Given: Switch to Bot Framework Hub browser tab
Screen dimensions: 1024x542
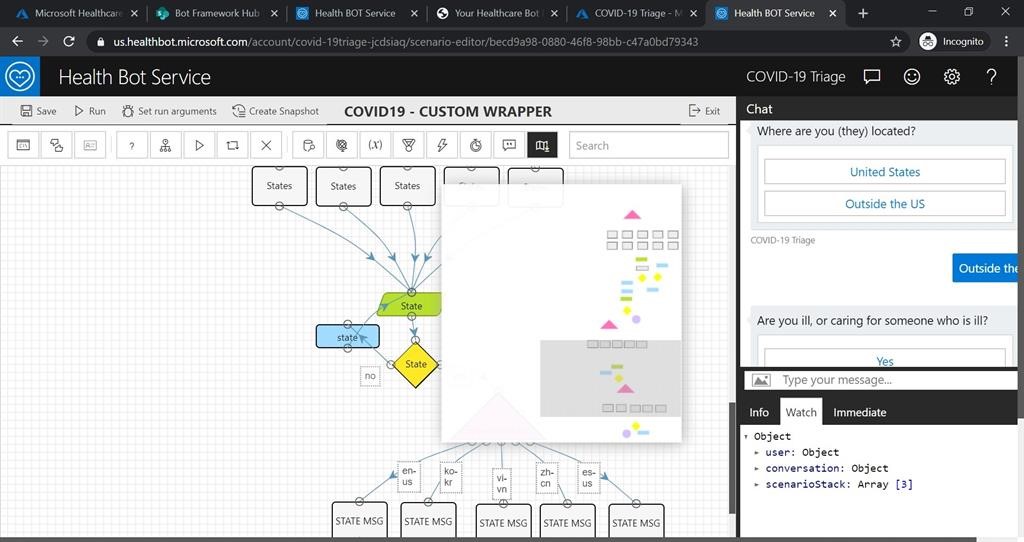Looking at the screenshot, I should tap(216, 13).
